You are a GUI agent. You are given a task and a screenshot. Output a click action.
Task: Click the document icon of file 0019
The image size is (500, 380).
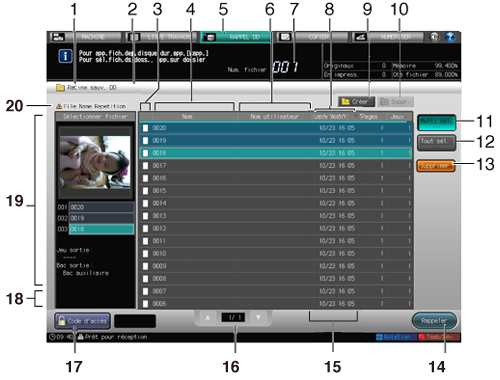145,141
